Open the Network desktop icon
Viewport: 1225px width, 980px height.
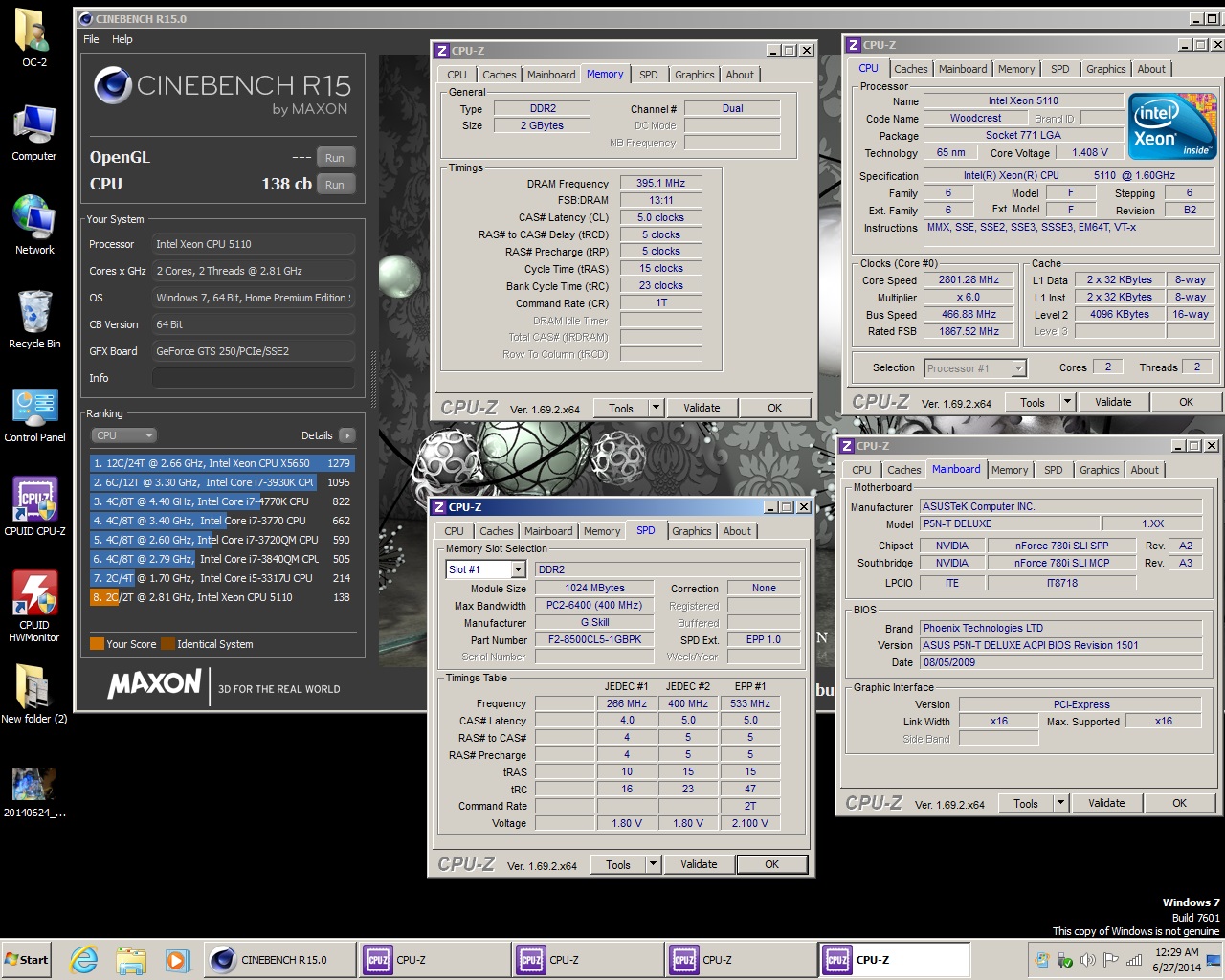tap(34, 226)
